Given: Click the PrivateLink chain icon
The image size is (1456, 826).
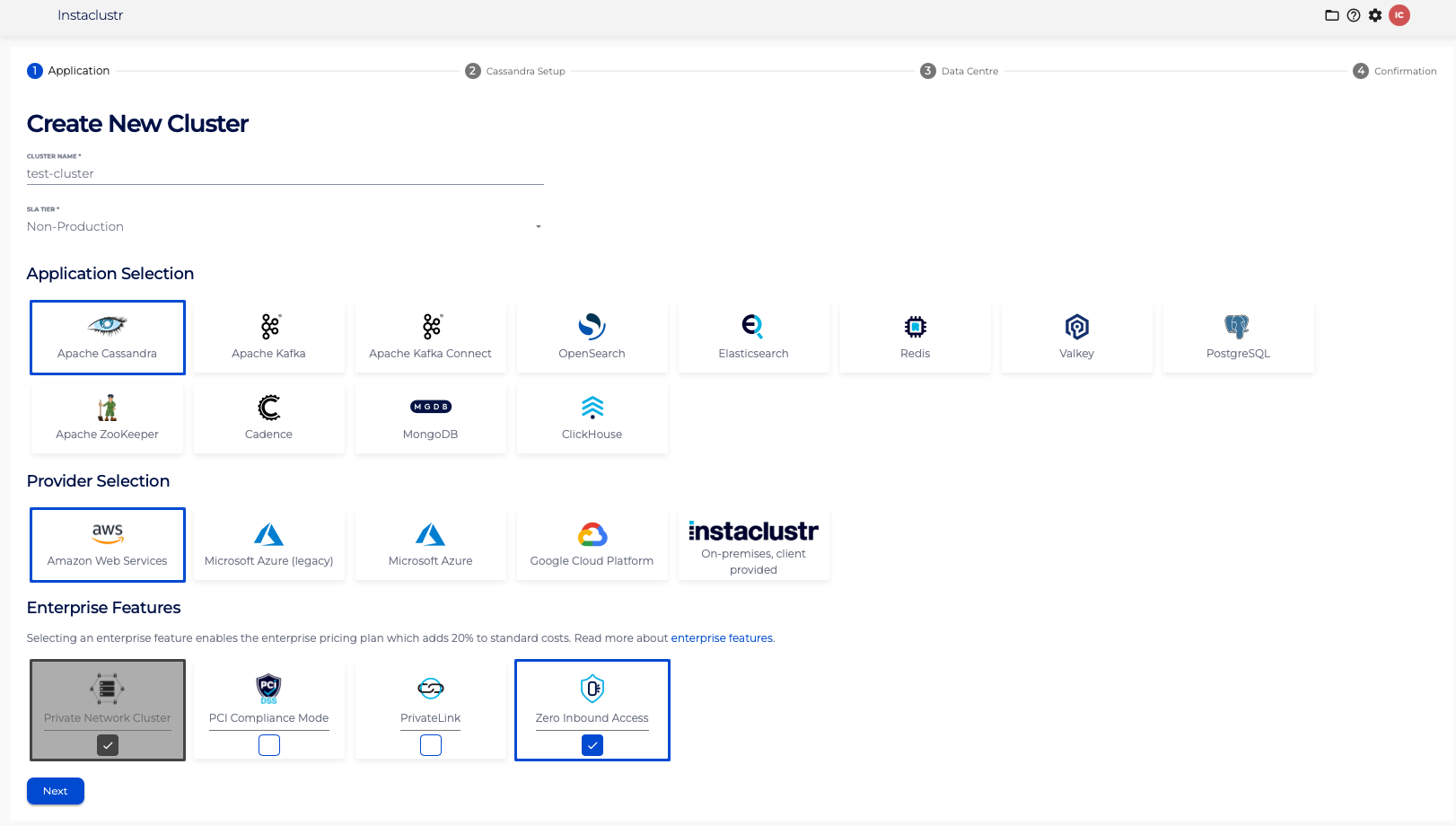Looking at the screenshot, I should 431,689.
